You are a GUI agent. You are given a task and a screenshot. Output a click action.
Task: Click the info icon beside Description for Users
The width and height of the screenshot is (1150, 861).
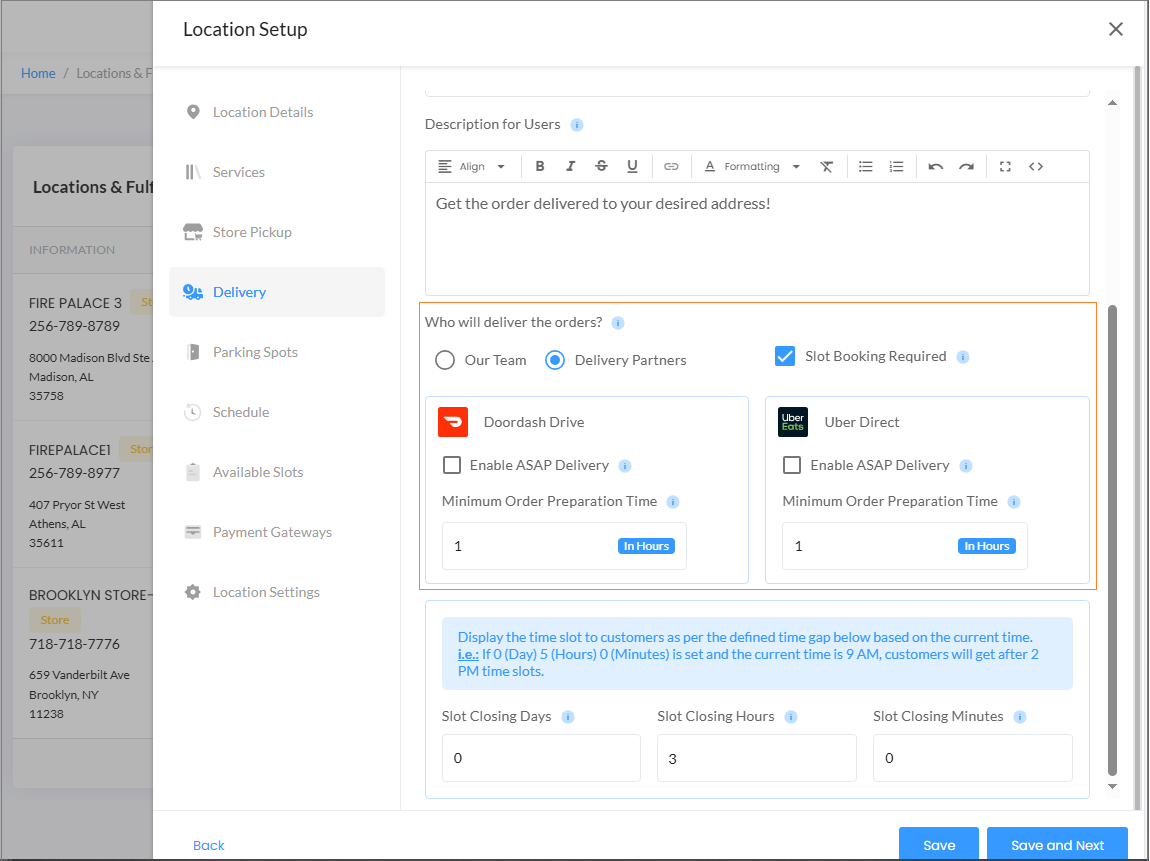(x=577, y=125)
